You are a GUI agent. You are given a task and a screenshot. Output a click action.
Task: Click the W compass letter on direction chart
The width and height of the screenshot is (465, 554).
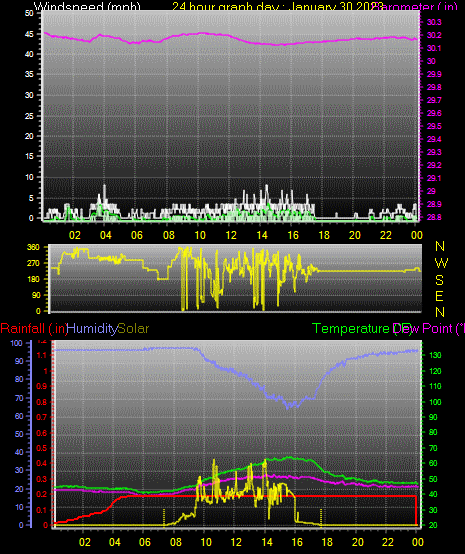click(x=441, y=263)
